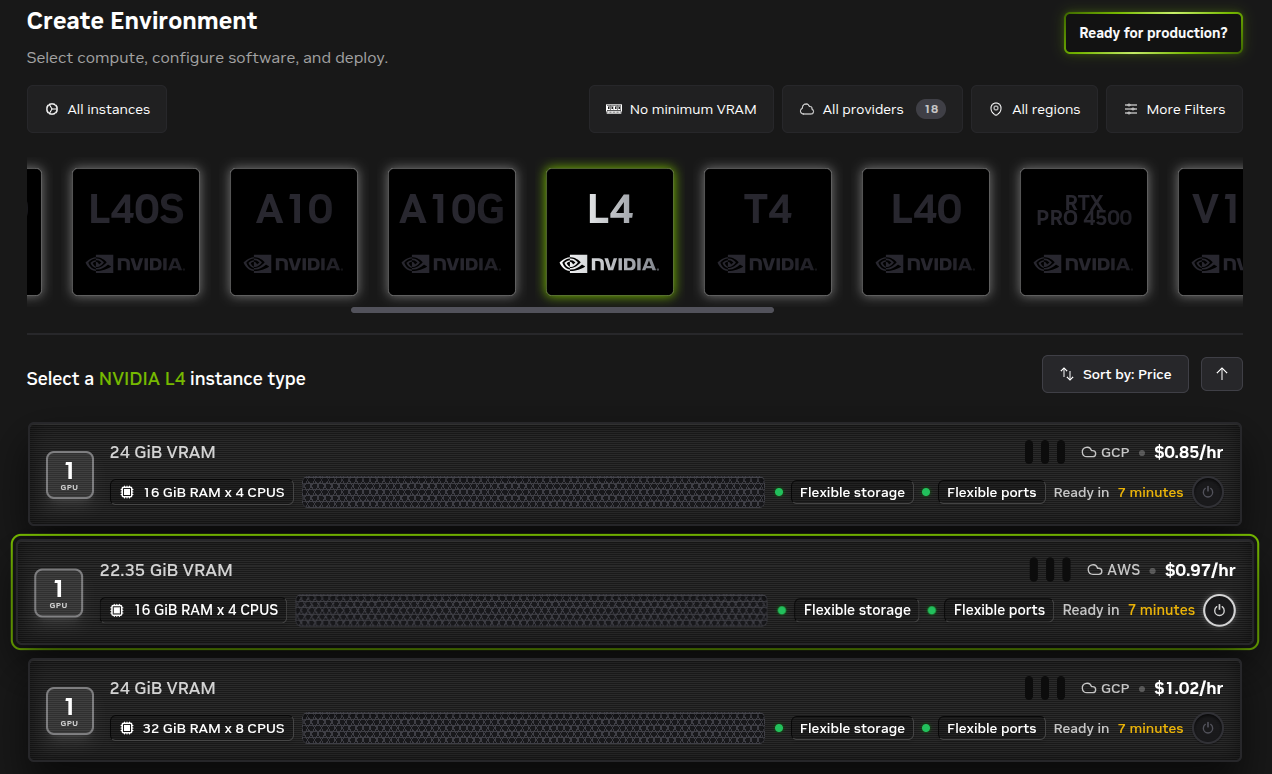Screen dimensions: 1272x774
Task: Click the memory icon in No minimum VRAM
Action: (614, 109)
